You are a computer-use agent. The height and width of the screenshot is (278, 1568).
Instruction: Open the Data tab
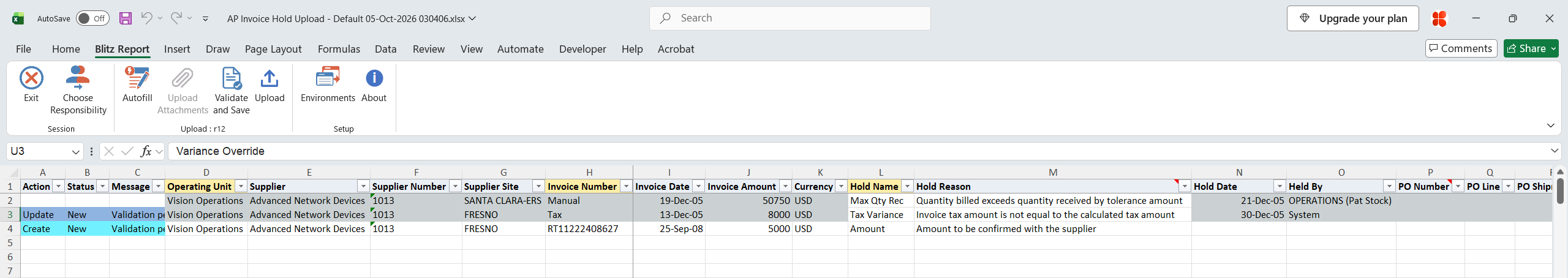(386, 49)
